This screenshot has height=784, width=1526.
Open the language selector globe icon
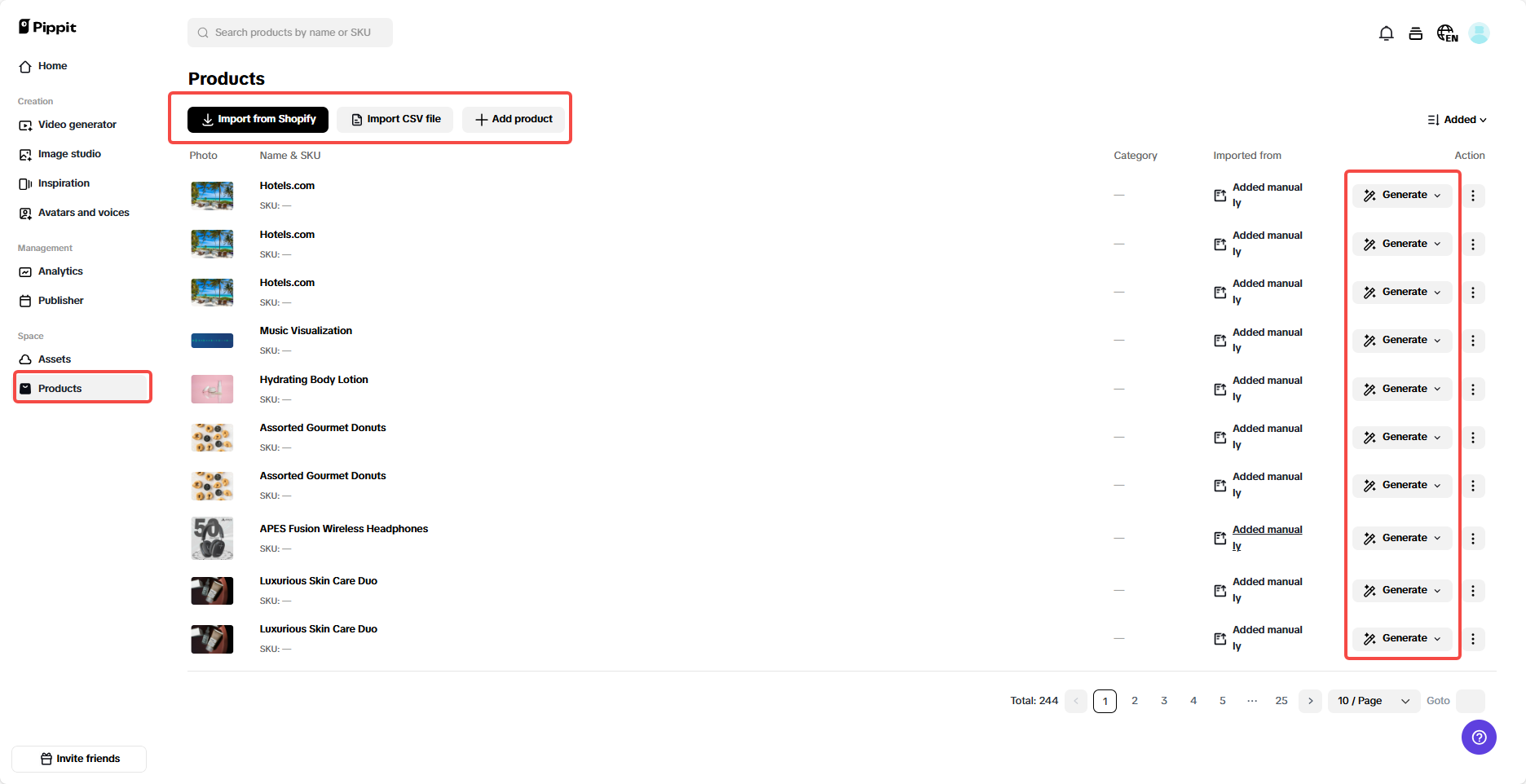1448,33
